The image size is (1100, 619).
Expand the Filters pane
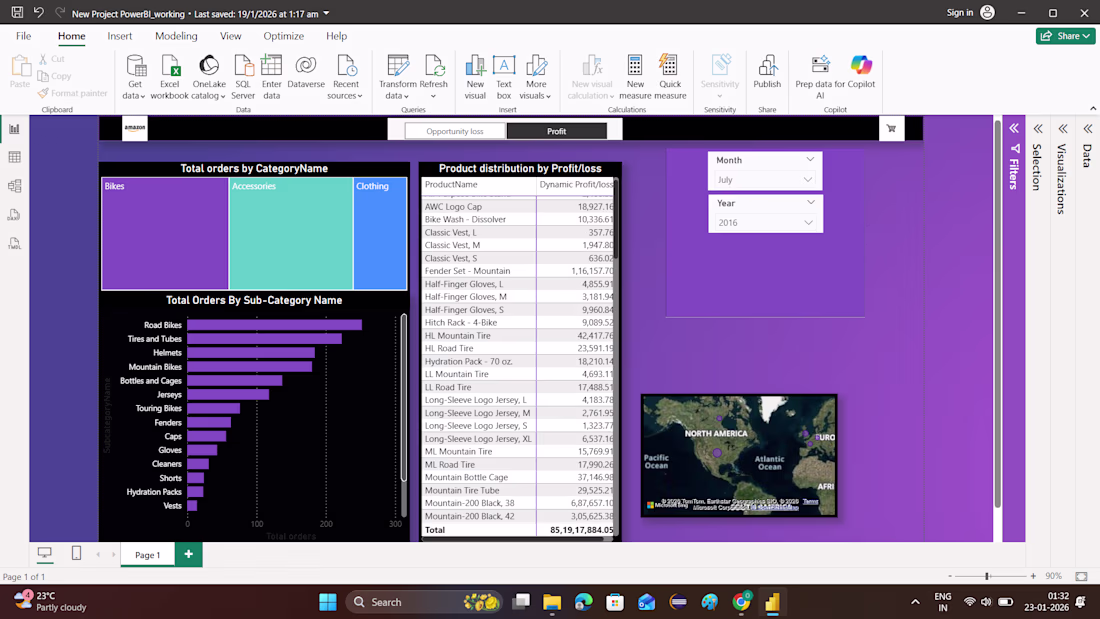(x=1014, y=128)
